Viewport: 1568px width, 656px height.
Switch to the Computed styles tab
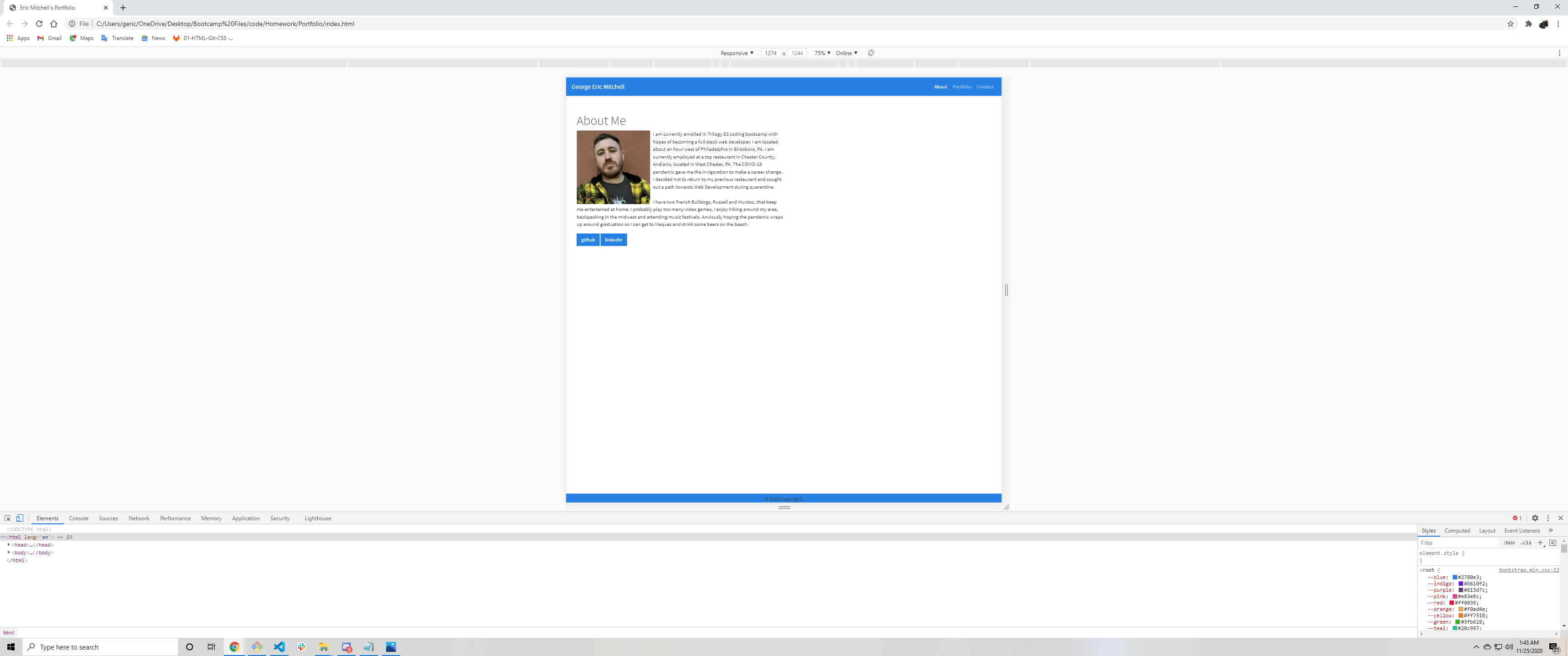[1457, 530]
